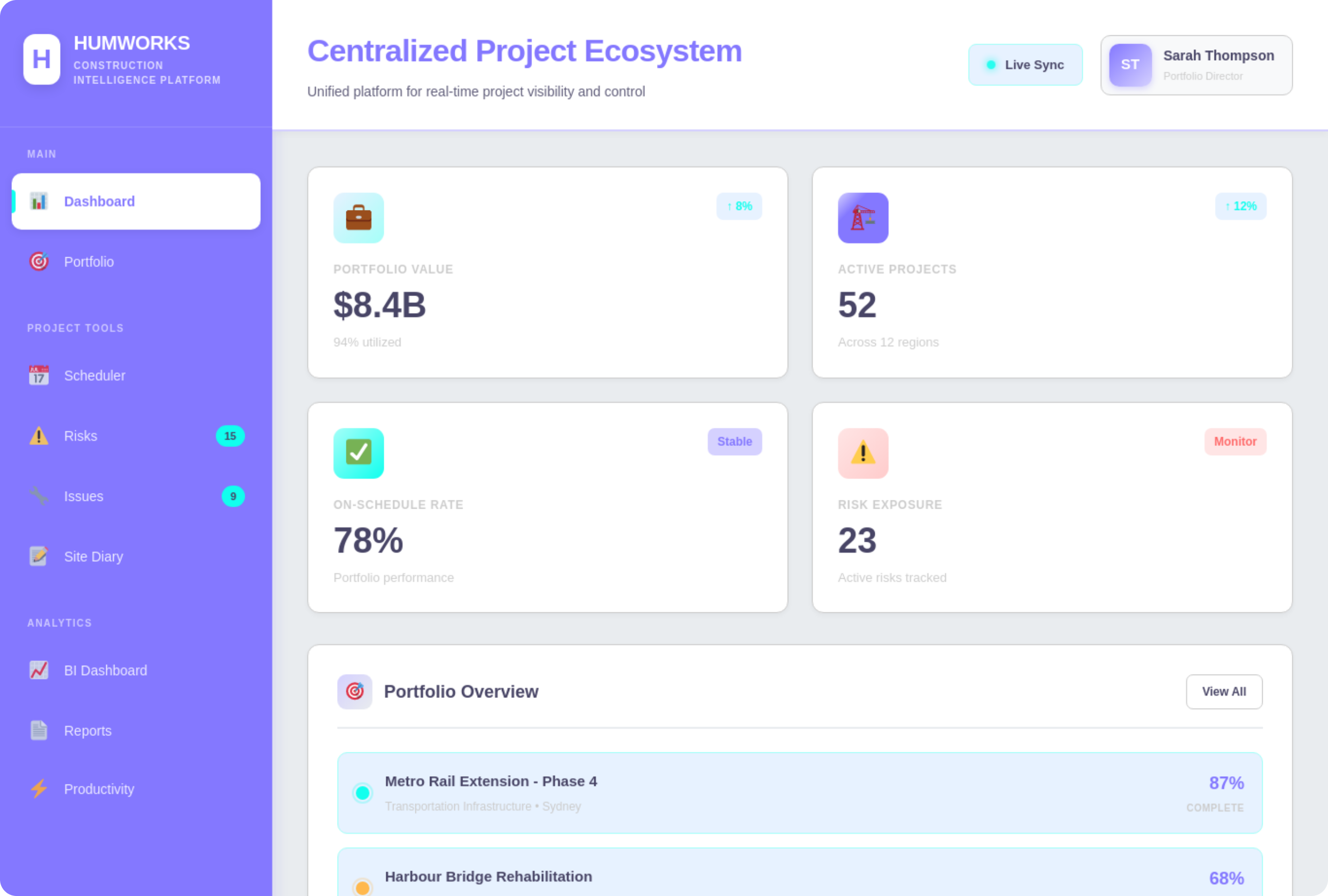Click the Productivity lightning bolt icon

click(x=39, y=789)
